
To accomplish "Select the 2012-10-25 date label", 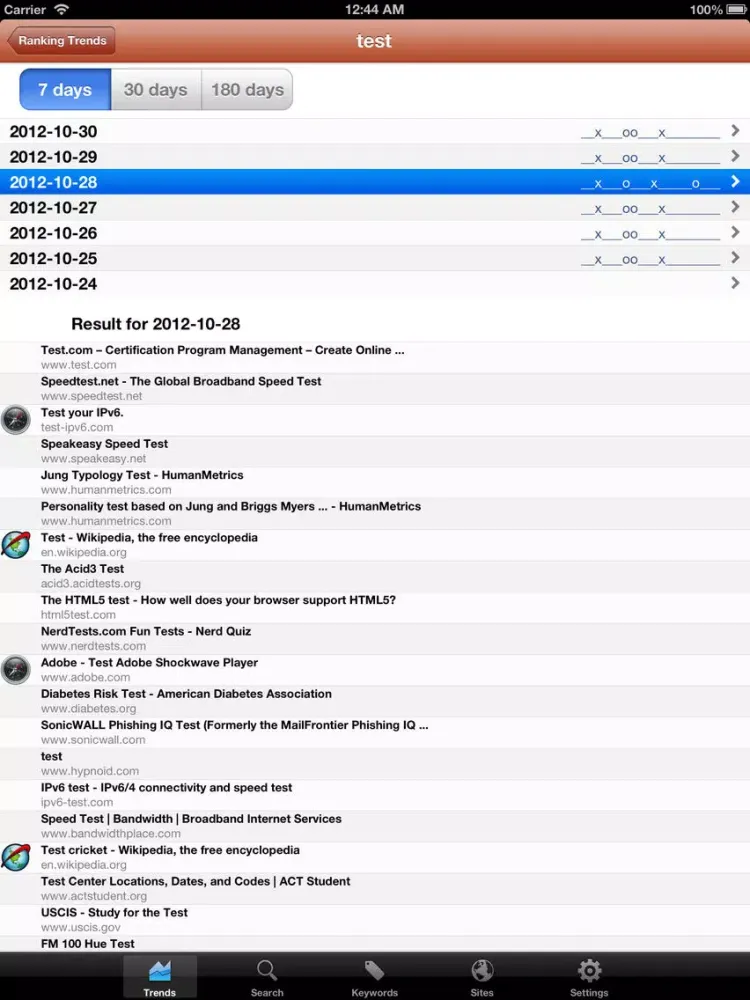I will pos(54,258).
